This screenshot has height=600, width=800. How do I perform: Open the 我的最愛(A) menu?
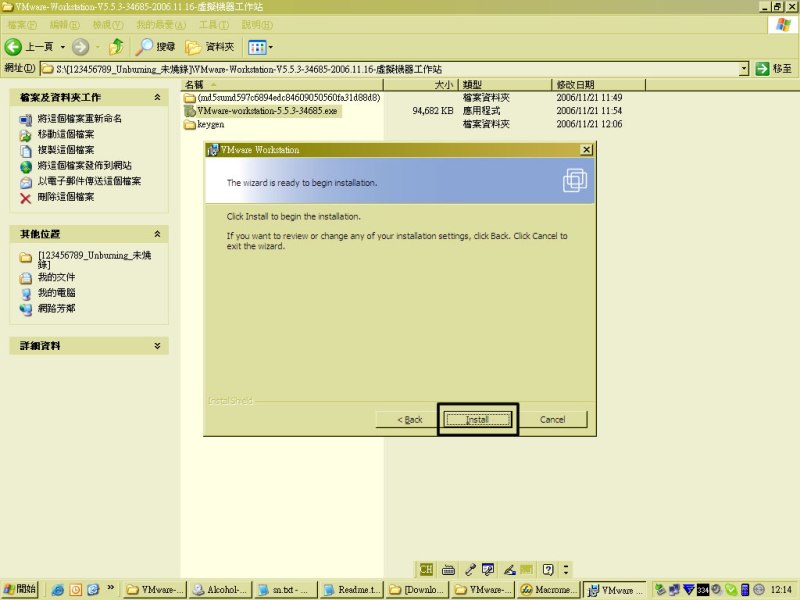[x=161, y=24]
